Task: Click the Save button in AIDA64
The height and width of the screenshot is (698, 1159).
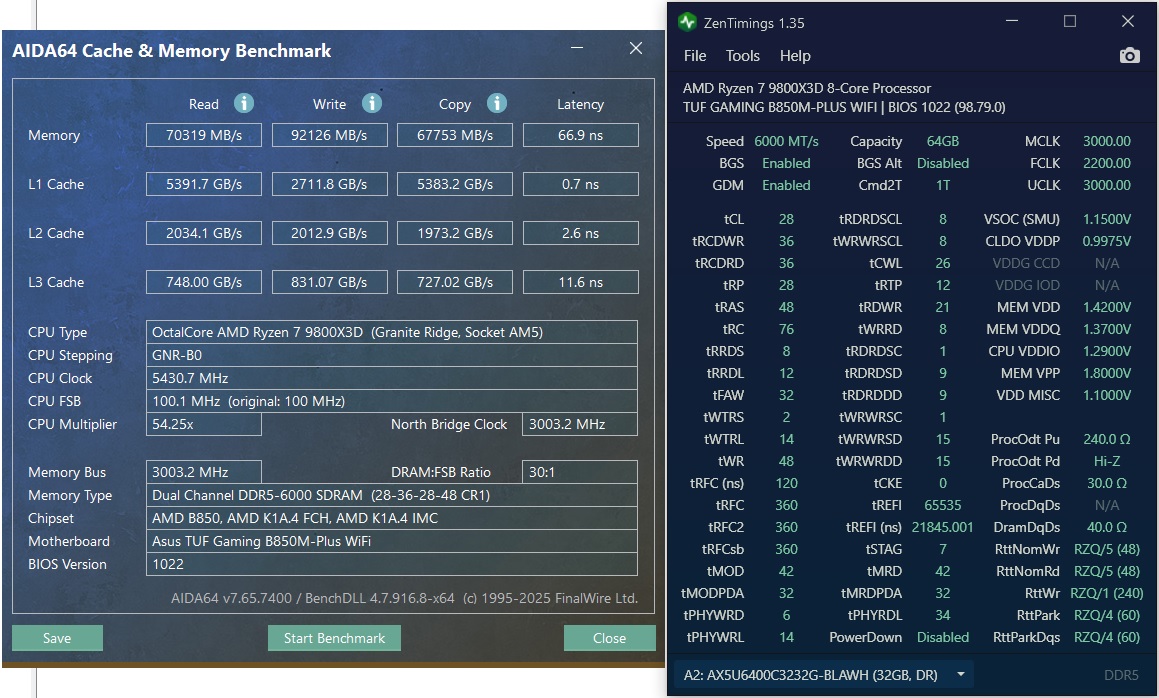Action: pyautogui.click(x=57, y=638)
